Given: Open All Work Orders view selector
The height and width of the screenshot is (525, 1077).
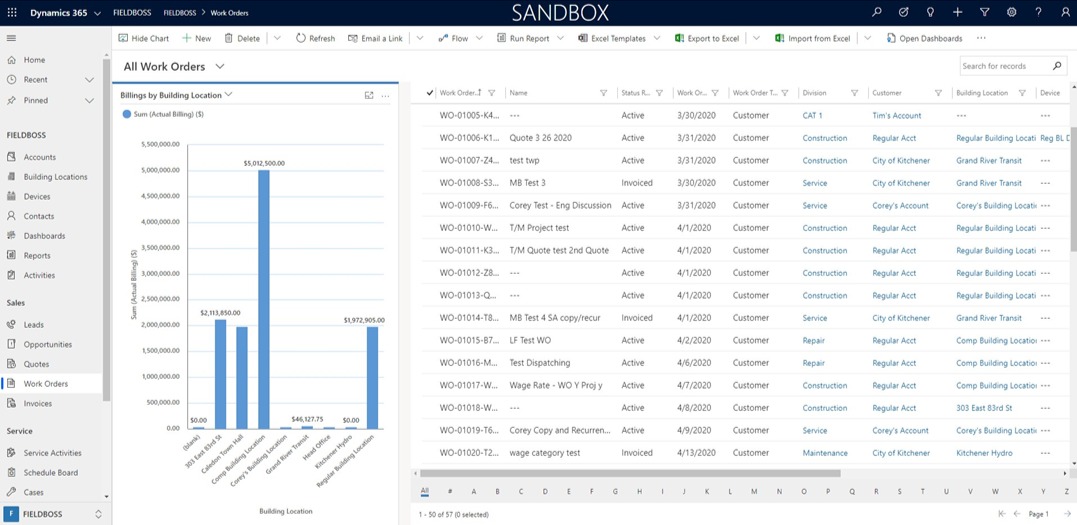Looking at the screenshot, I should pos(220,67).
